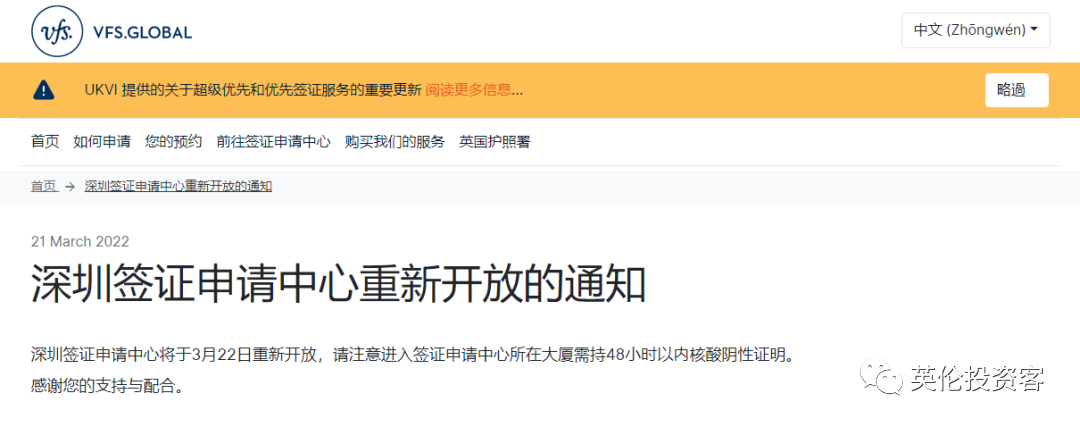Click the circular VFS logo icon
The image size is (1080, 427).
(x=57, y=31)
